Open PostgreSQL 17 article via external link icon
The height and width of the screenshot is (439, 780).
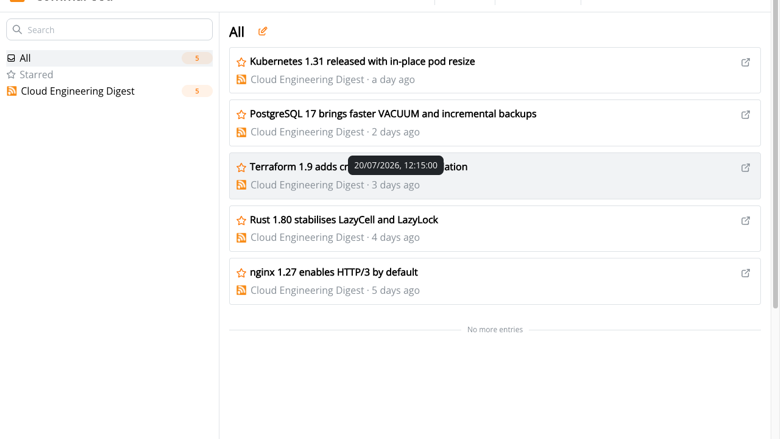coord(745,114)
